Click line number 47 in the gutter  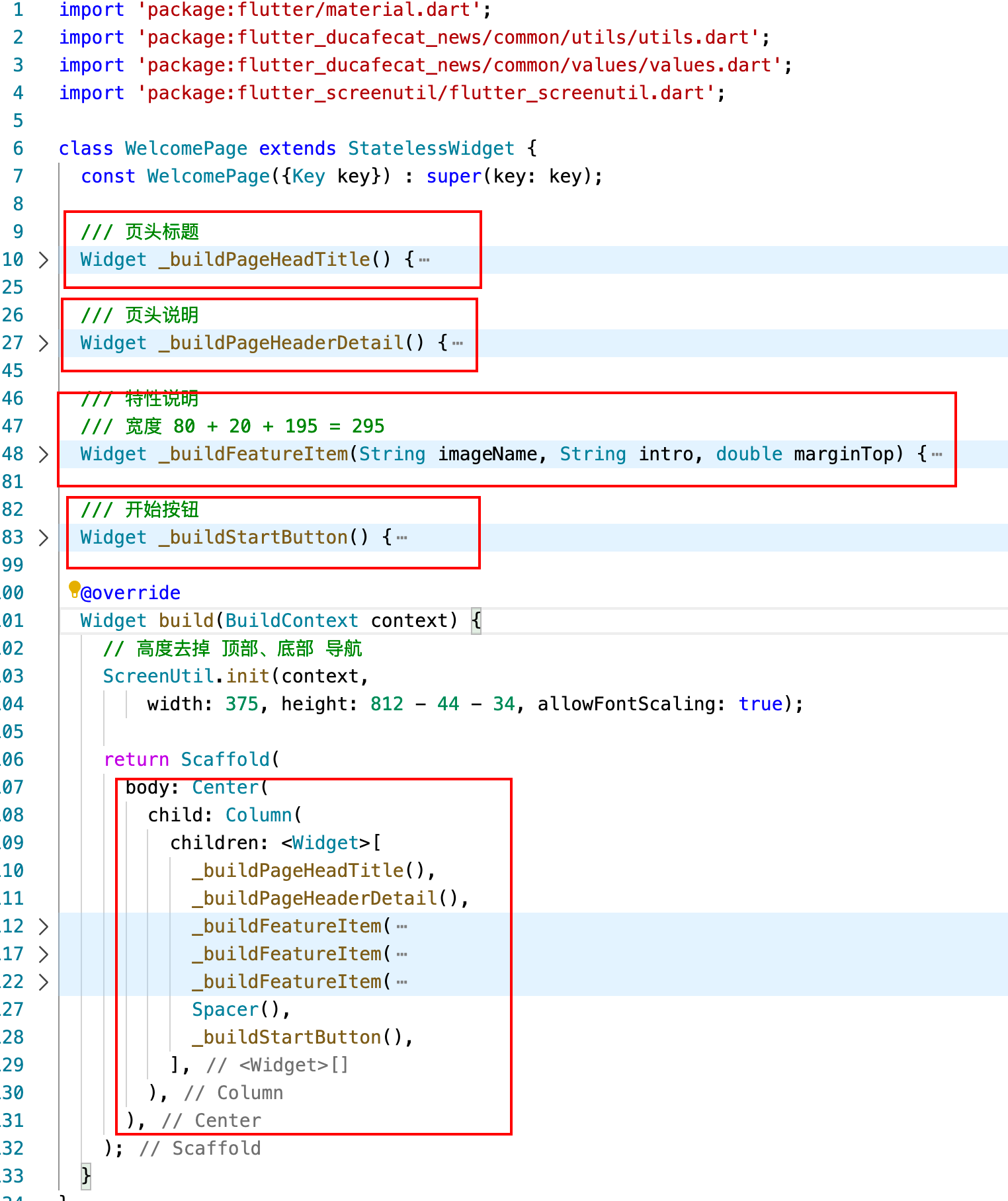tap(13, 427)
